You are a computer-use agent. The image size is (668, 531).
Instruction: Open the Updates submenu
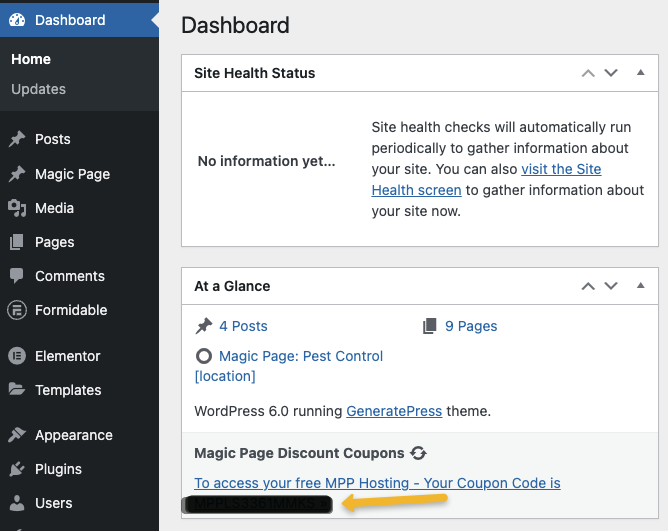pos(38,89)
